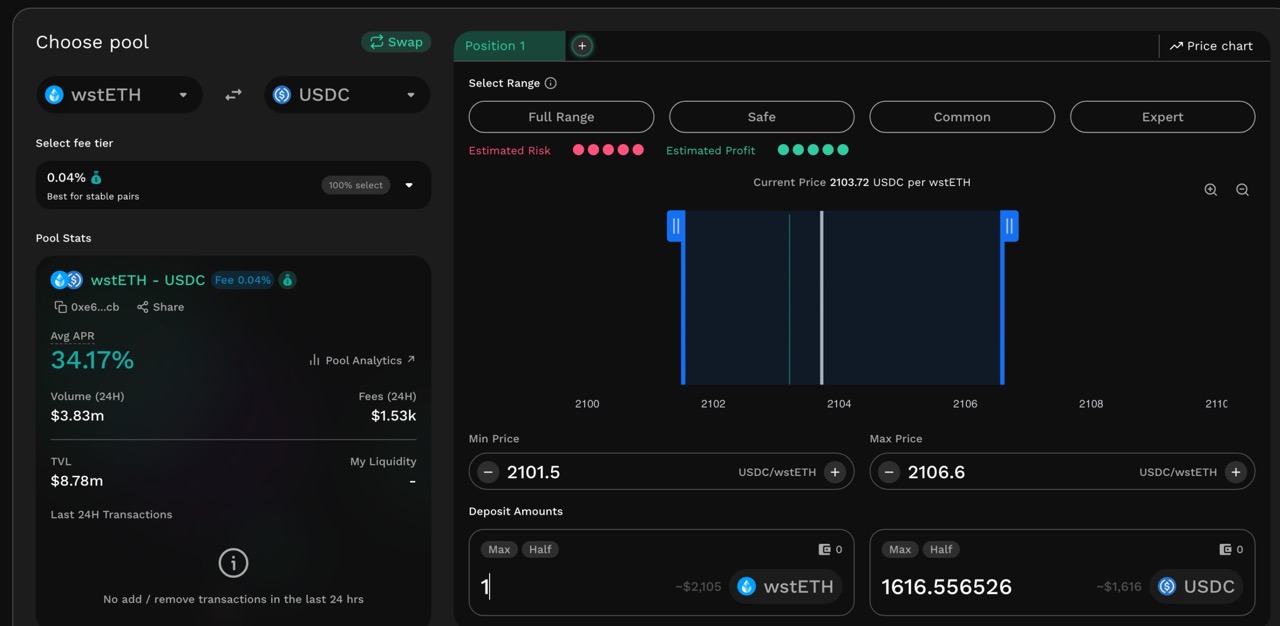The width and height of the screenshot is (1280, 626).
Task: Select the Expert range preset
Action: pos(1162,116)
